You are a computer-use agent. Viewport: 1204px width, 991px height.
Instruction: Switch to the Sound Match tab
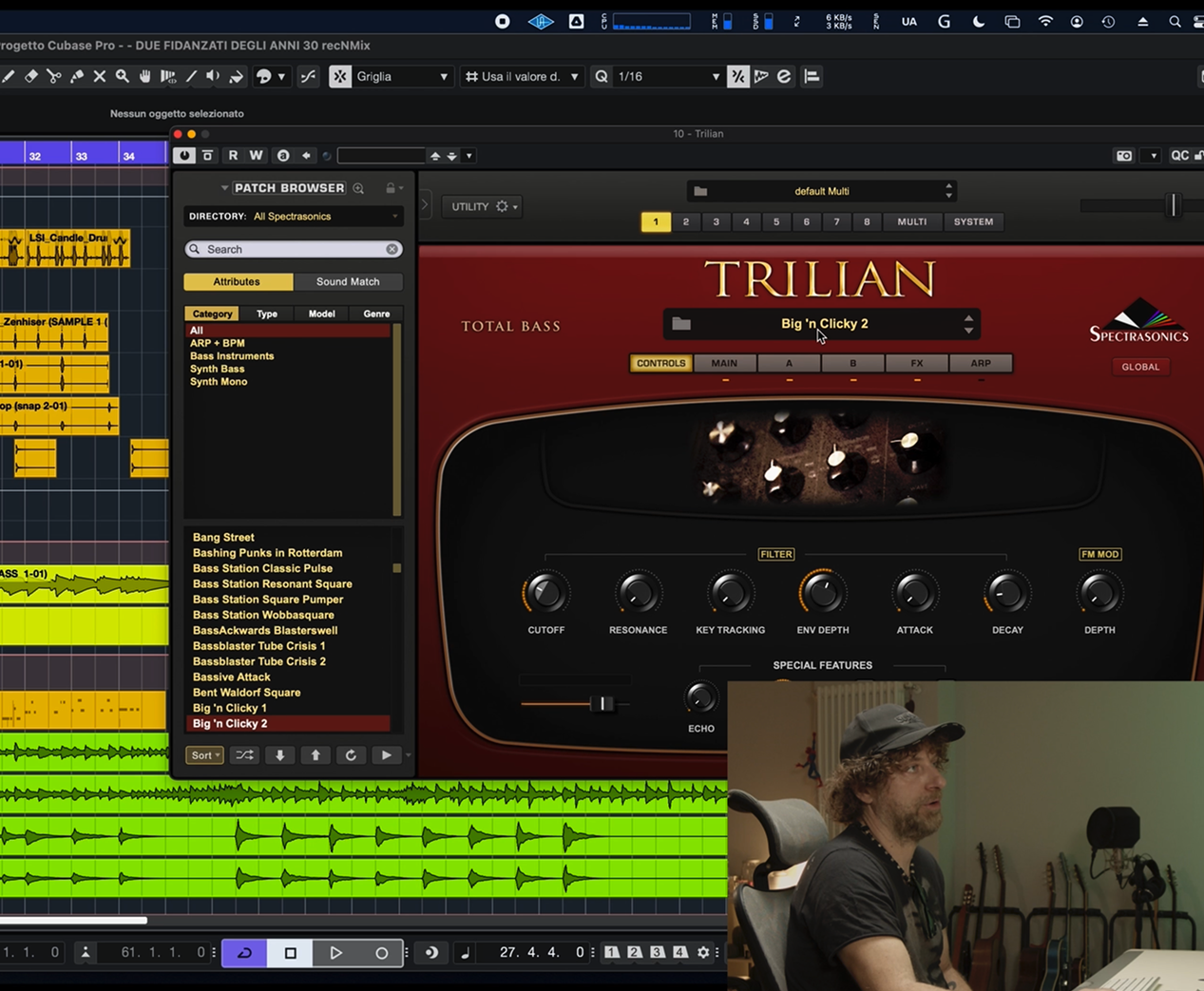(348, 282)
